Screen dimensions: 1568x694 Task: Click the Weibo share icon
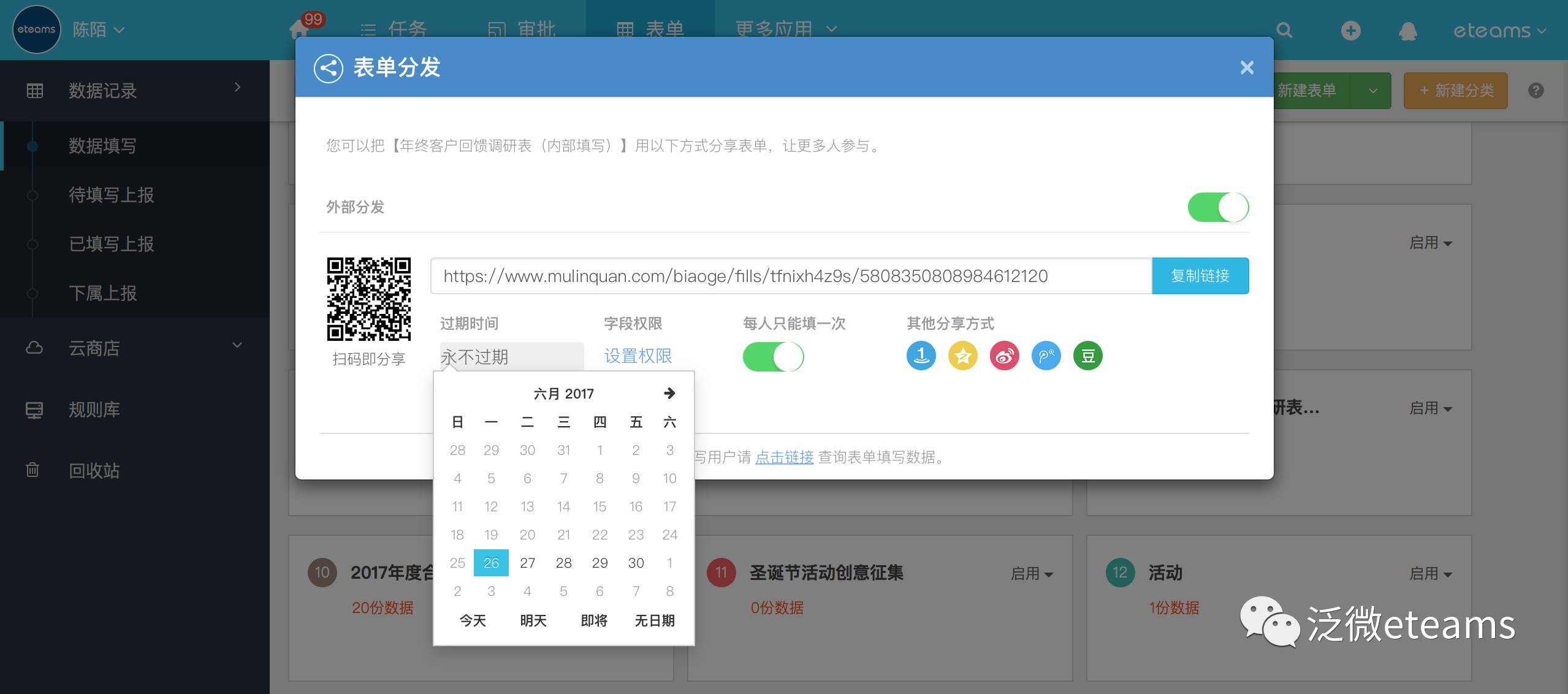pos(1004,356)
